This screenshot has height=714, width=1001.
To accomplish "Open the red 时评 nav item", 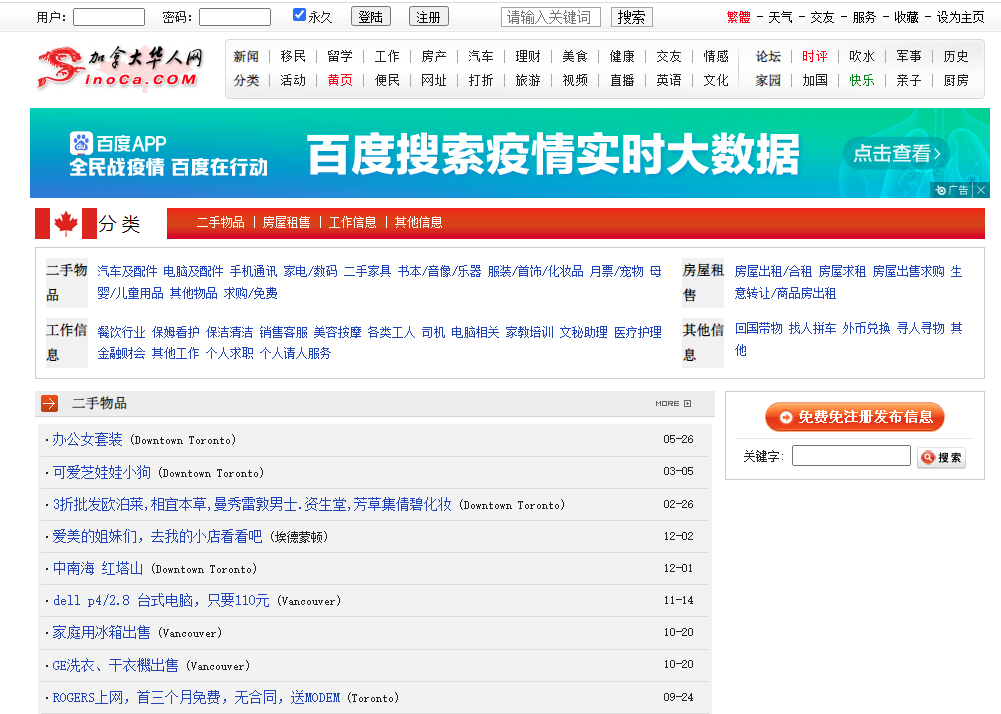I will coord(815,56).
